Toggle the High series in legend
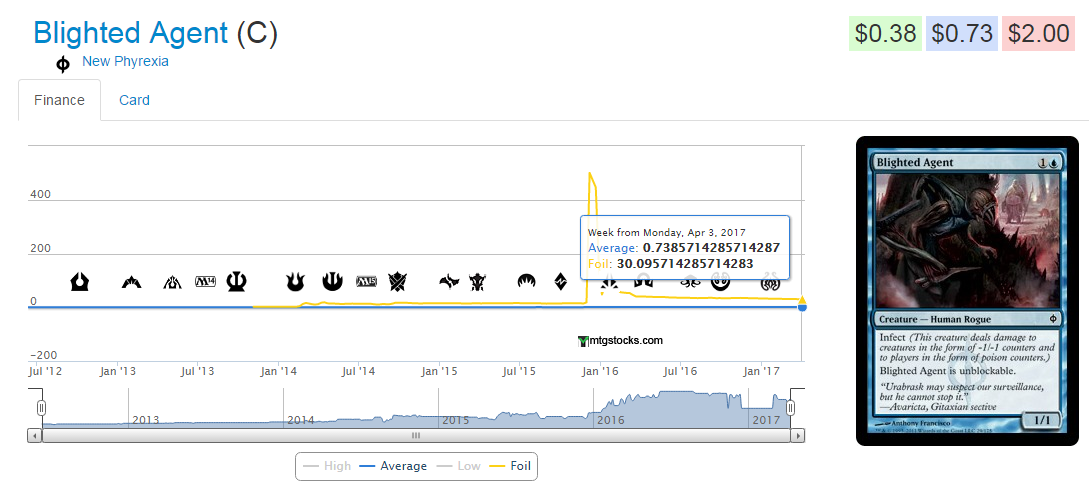 pyautogui.click(x=327, y=465)
